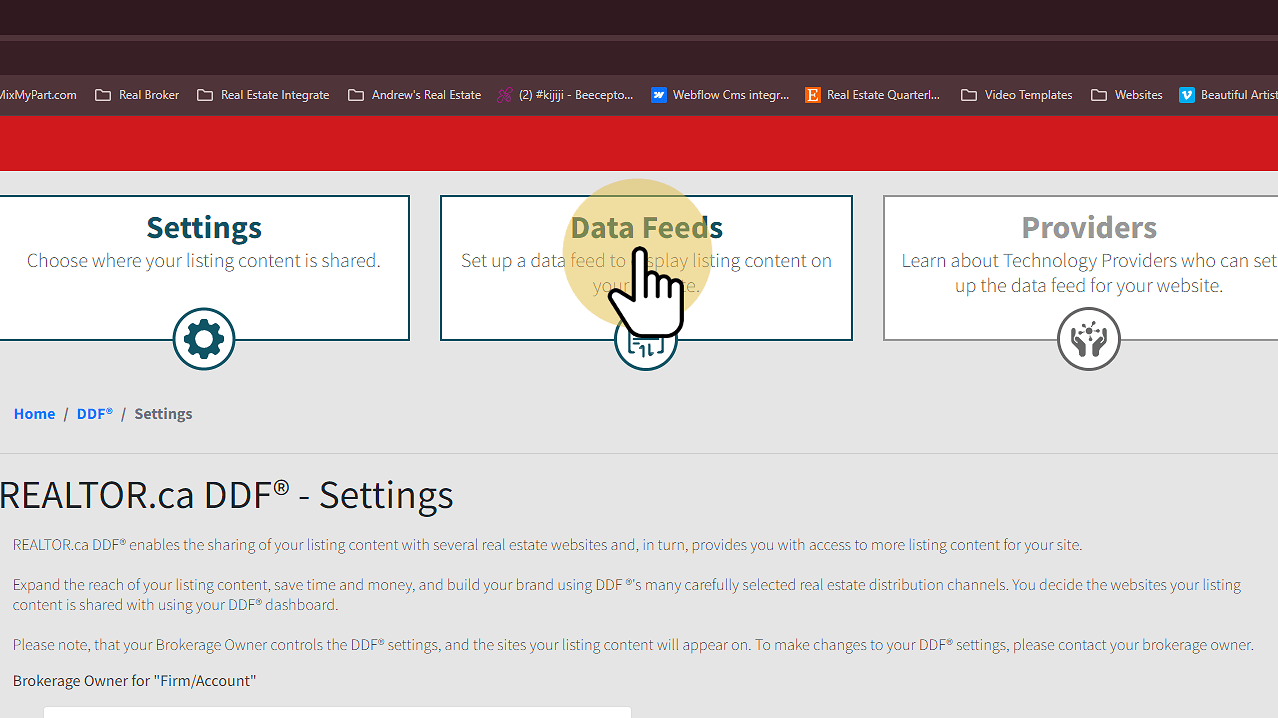1278x718 pixels.
Task: Click 'Choose where your listing content is shared' text
Action: click(x=204, y=260)
